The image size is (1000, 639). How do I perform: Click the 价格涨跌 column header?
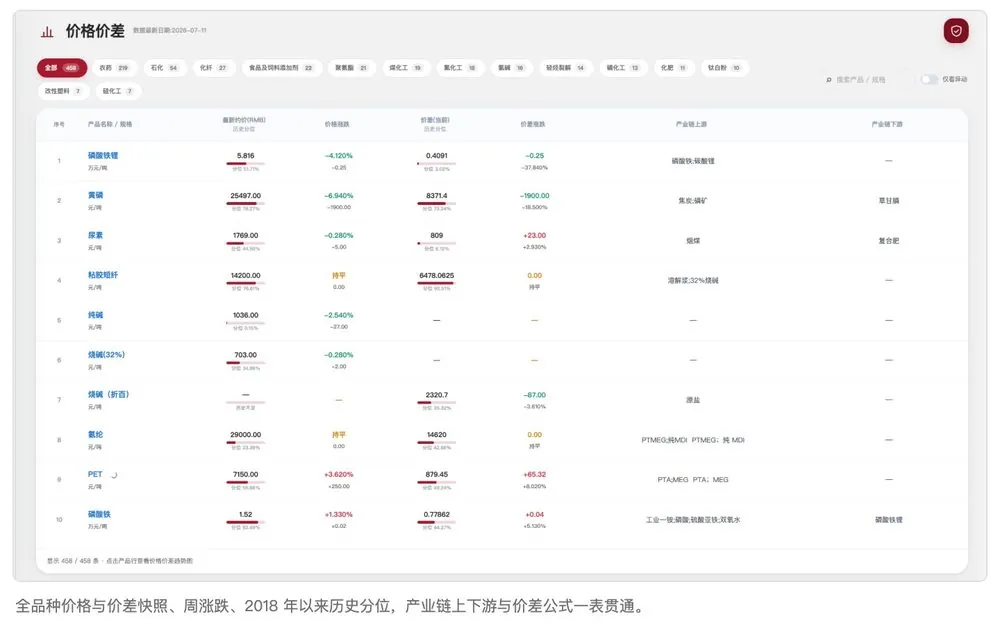tap(337, 124)
